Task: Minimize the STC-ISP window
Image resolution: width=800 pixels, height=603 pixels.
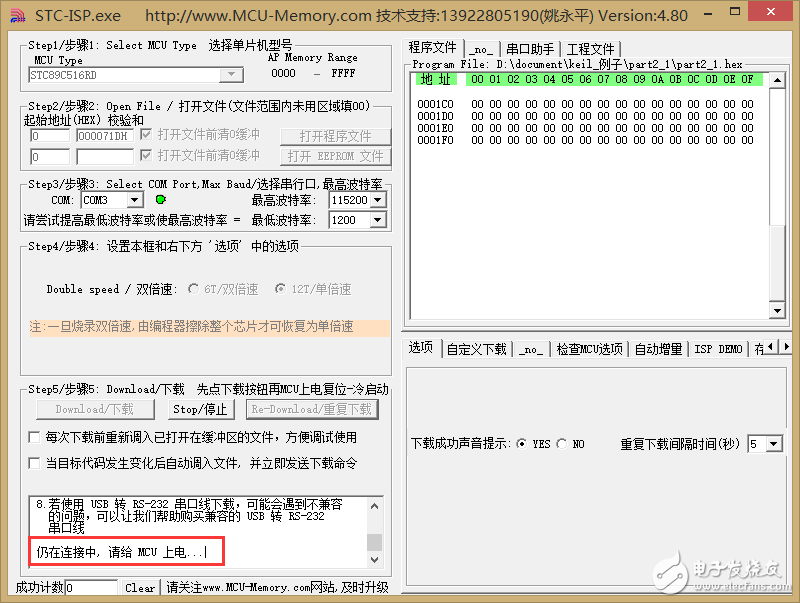Action: click(x=708, y=13)
